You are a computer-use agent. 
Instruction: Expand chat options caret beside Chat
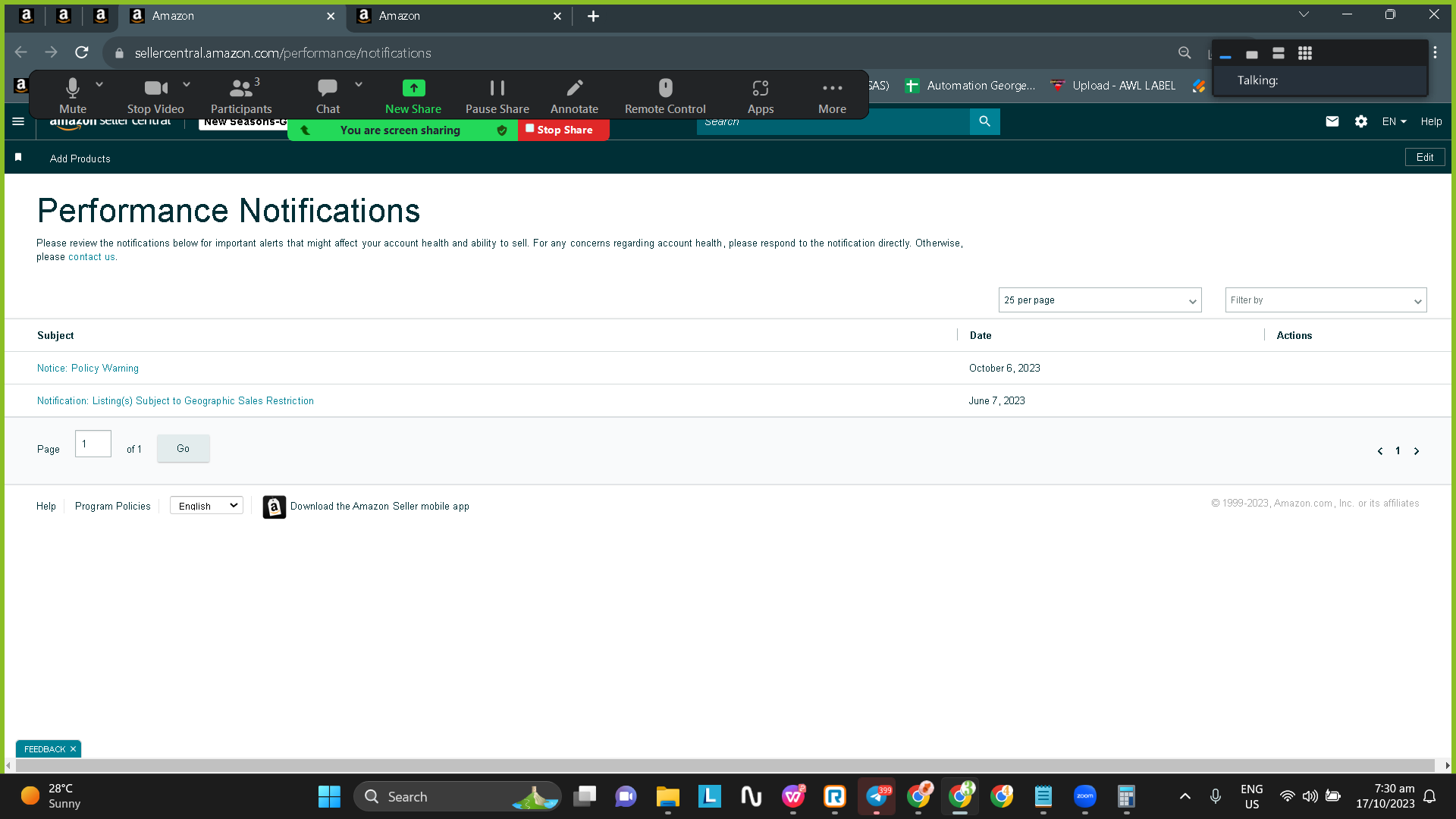(359, 85)
